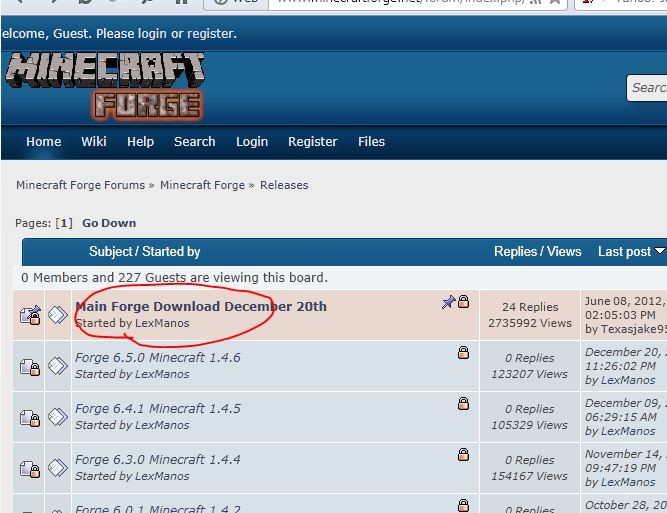Open LexManos profile under Forge 6.5.0 topic
The width and height of the screenshot is (667, 513).
click(x=162, y=374)
